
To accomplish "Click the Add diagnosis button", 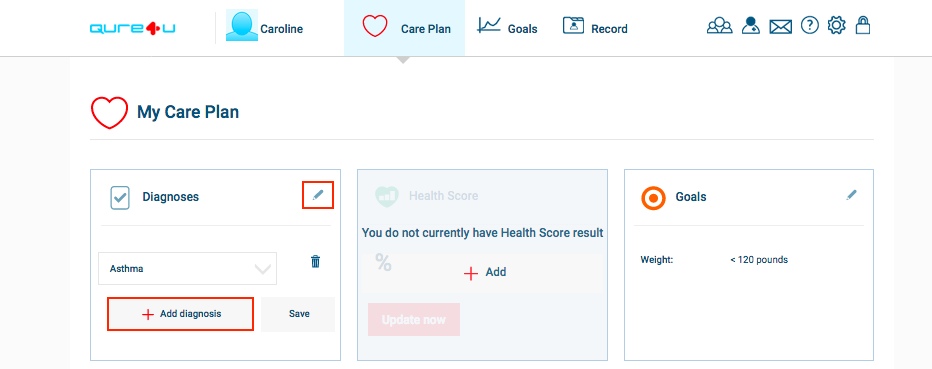I will tap(181, 314).
